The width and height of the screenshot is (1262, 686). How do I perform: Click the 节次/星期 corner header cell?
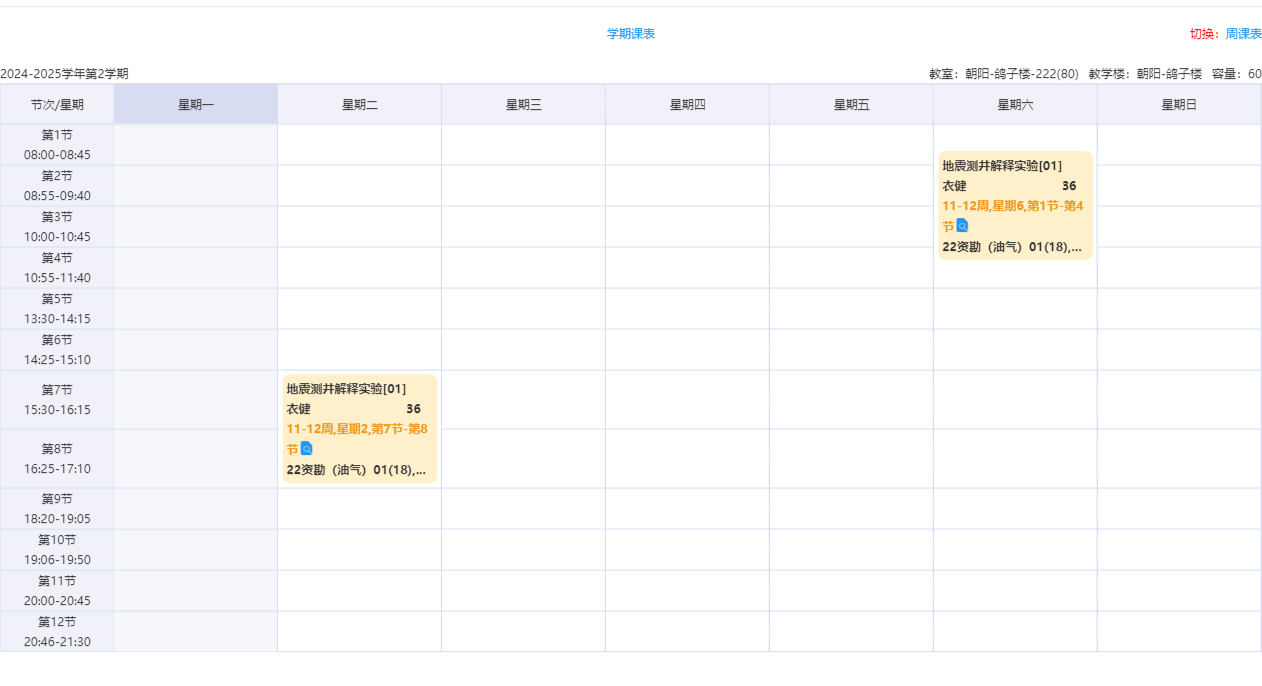[x=57, y=105]
